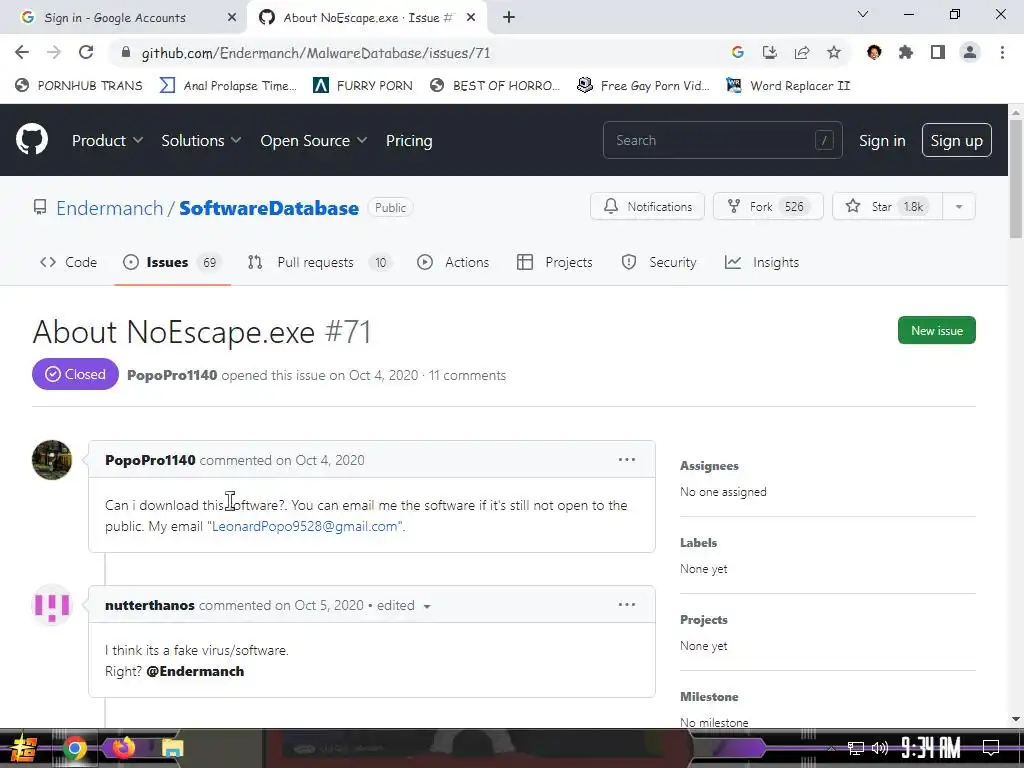This screenshot has height=768, width=1024.
Task: Open the Insights tab
Action: 762,262
